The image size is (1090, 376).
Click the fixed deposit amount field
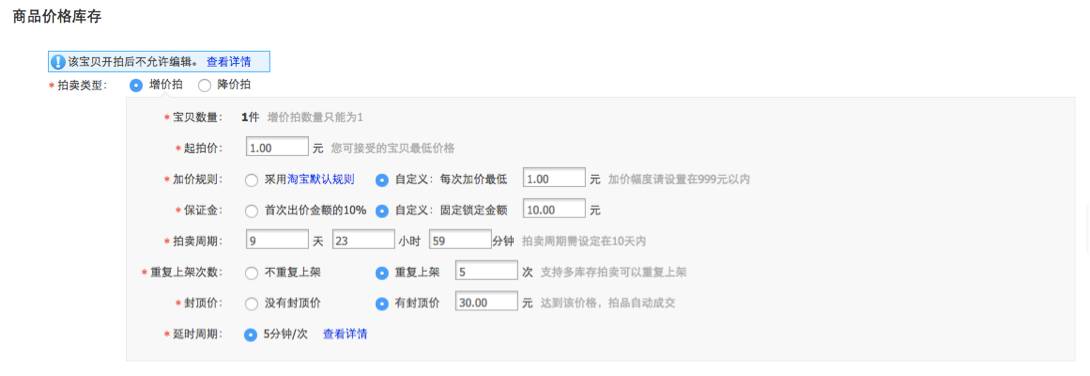click(x=554, y=209)
